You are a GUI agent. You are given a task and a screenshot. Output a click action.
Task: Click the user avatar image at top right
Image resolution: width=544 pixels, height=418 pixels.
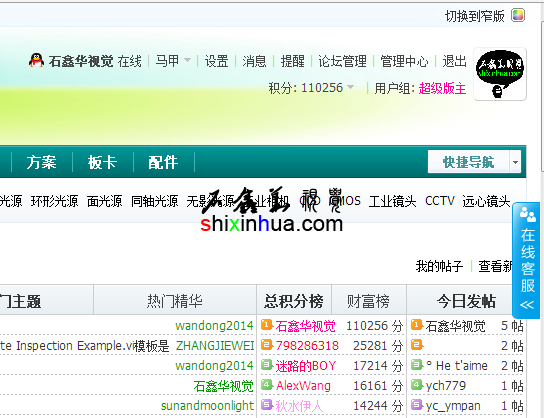click(500, 74)
